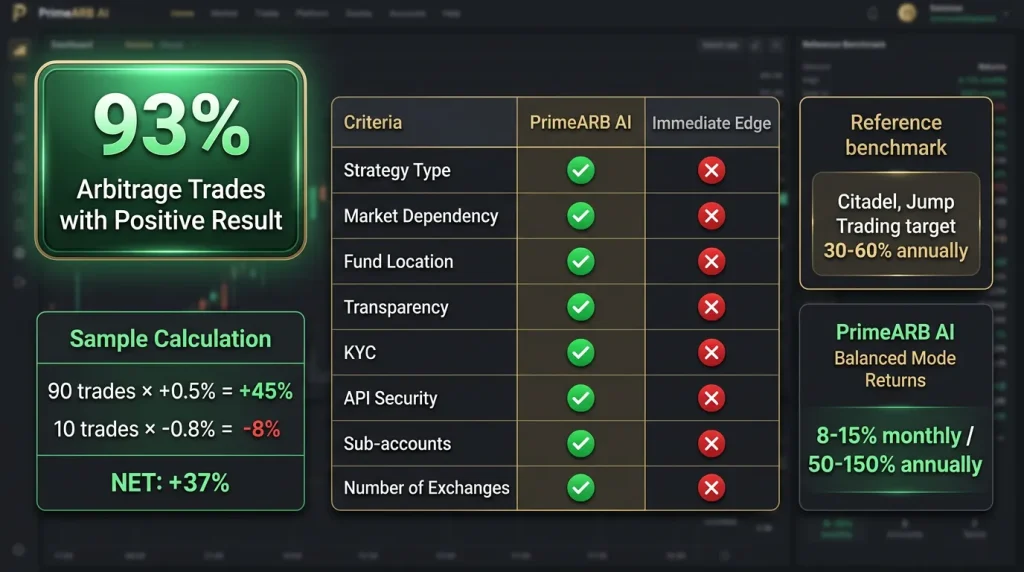Click the green checkmark for Transparency
Viewport: 1024px width, 572px height.
click(580, 307)
